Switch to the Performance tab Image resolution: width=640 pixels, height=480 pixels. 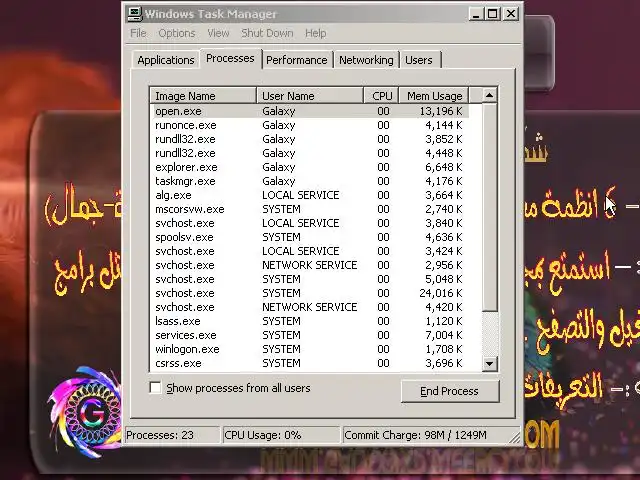[297, 60]
